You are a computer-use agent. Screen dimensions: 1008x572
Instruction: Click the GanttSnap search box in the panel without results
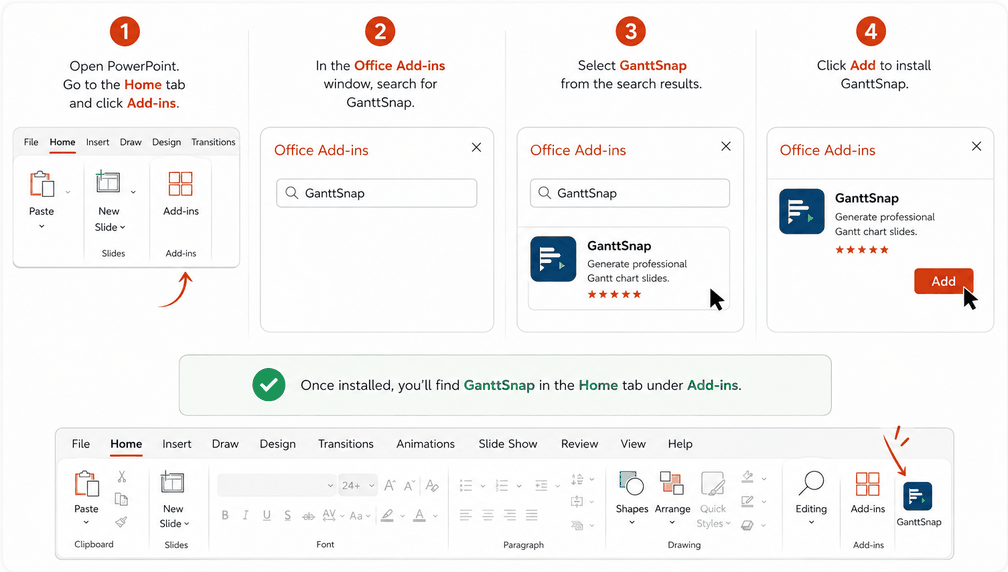point(377,193)
